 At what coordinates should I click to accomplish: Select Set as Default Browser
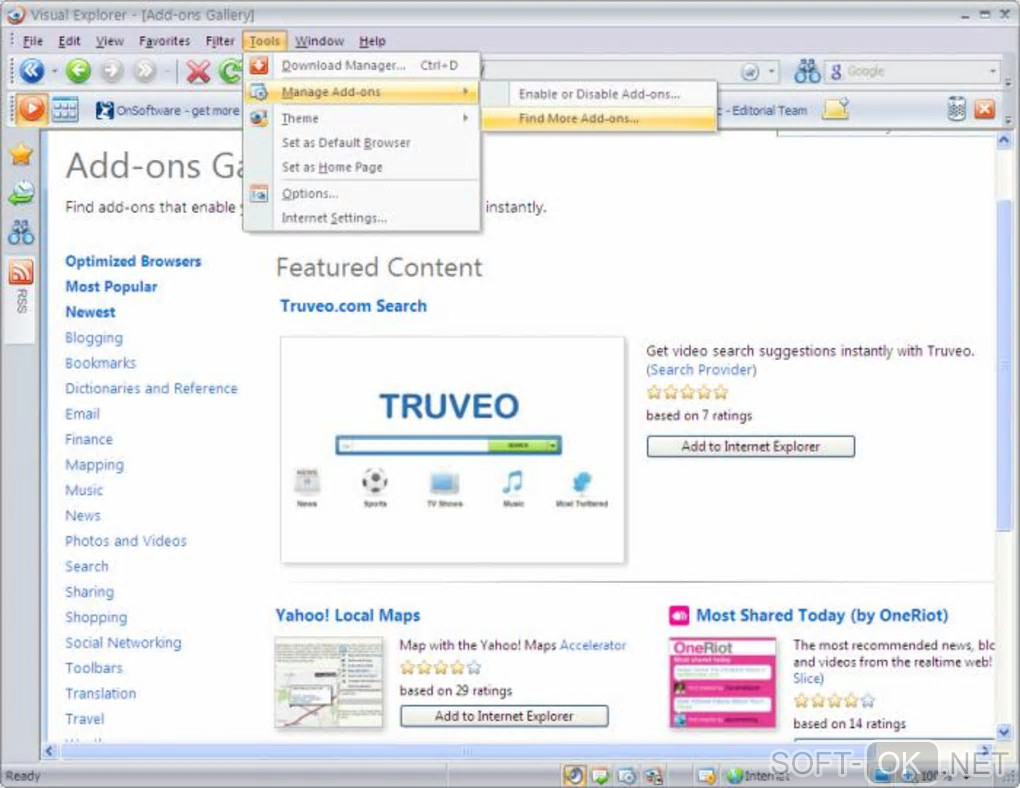coord(362,143)
